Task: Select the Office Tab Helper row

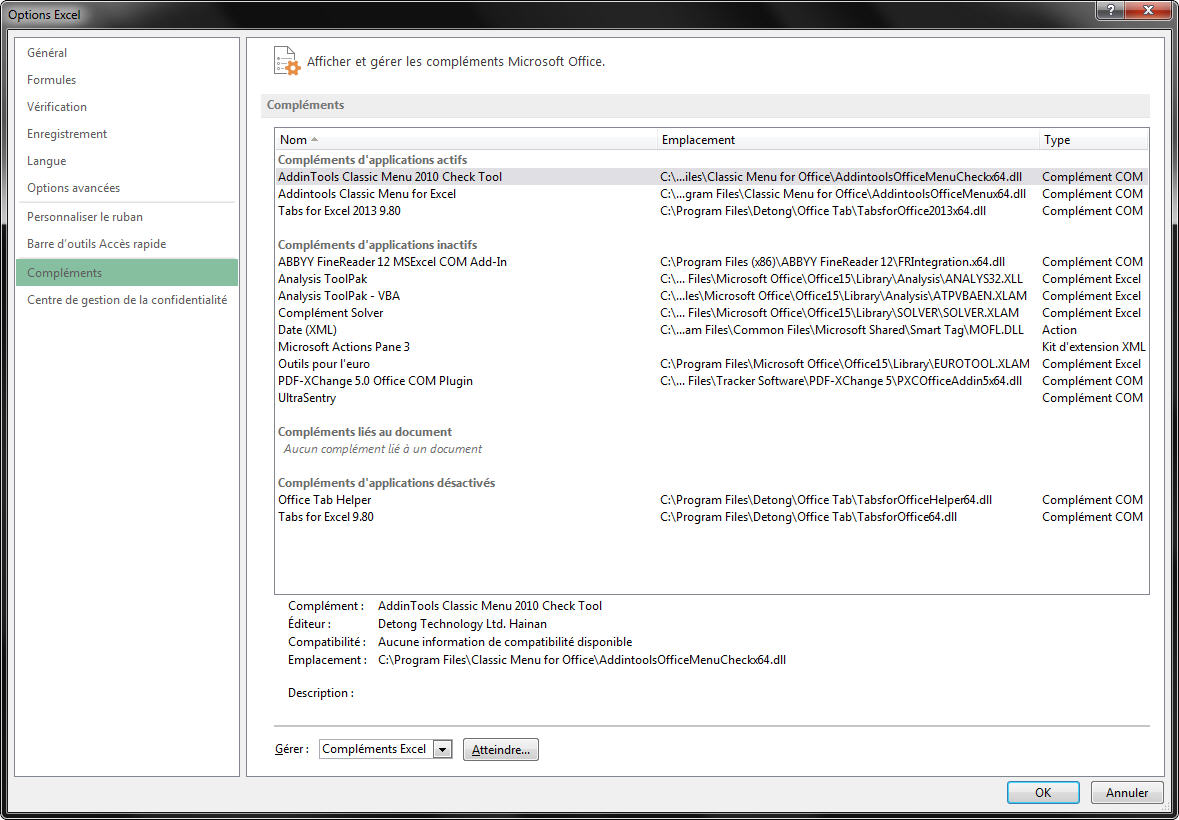Action: [711, 500]
